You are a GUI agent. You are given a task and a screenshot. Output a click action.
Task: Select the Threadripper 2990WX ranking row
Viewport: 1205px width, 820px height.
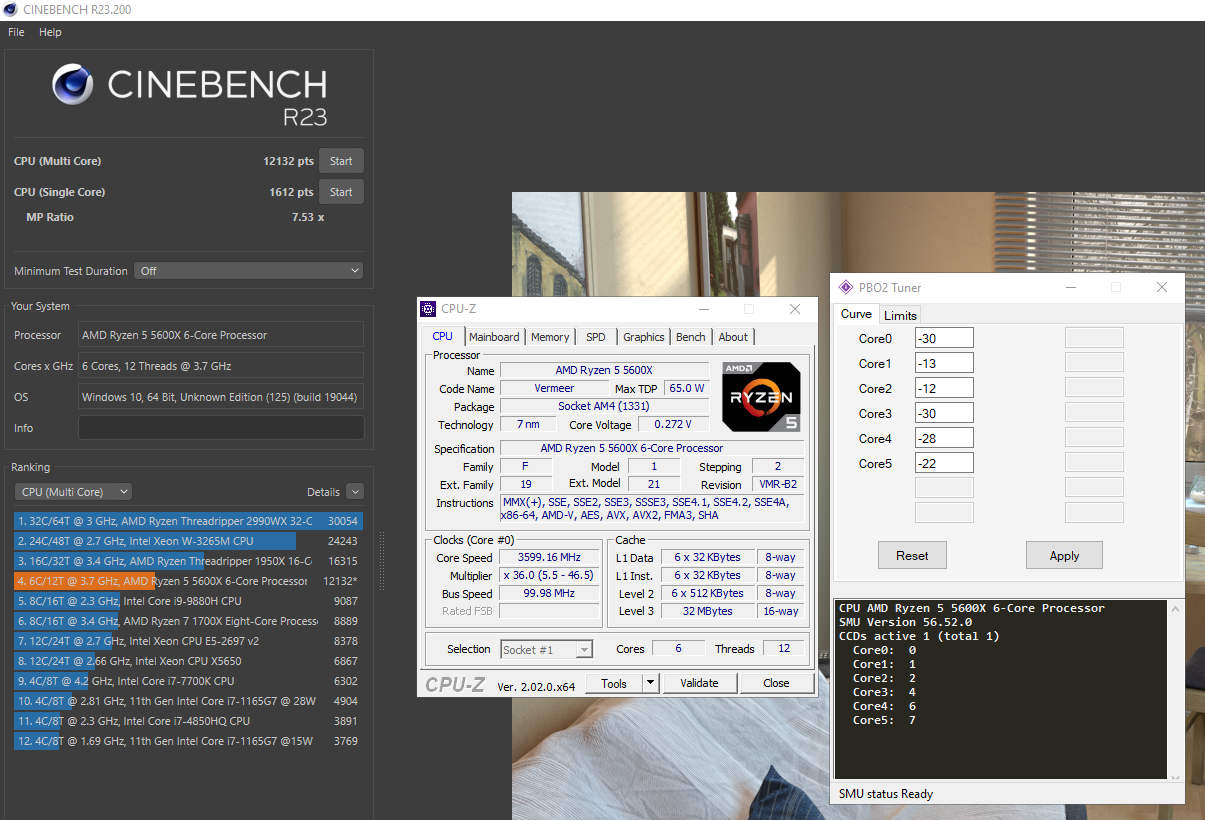[x=188, y=521]
